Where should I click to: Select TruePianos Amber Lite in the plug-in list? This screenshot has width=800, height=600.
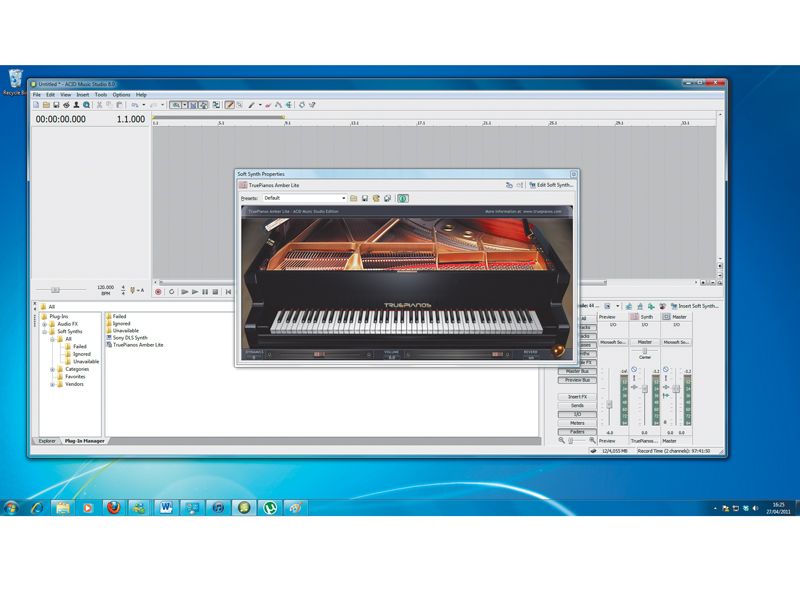pos(135,345)
